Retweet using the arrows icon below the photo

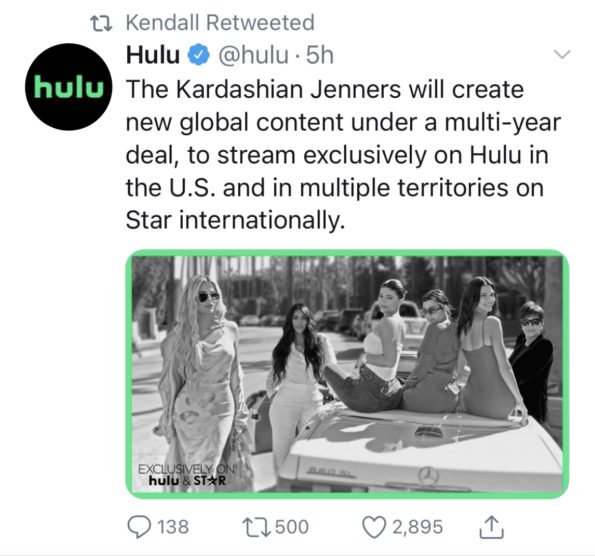pos(257,527)
